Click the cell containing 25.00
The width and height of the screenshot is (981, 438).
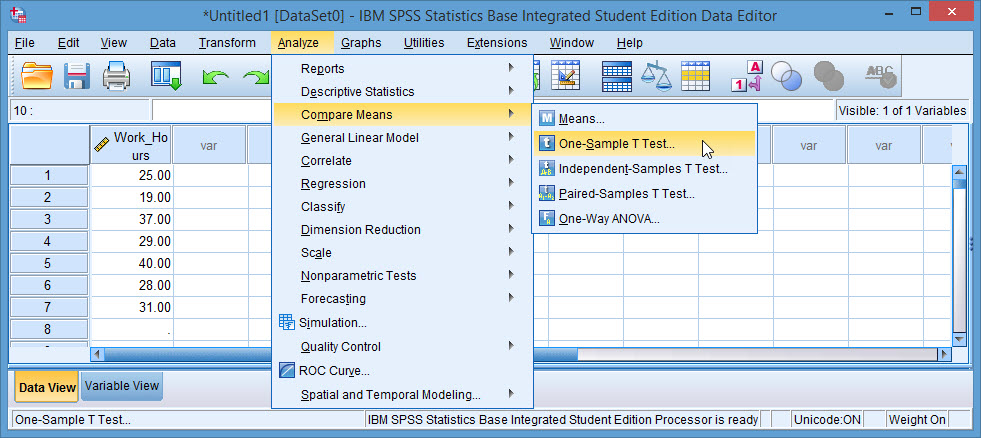click(x=132, y=175)
